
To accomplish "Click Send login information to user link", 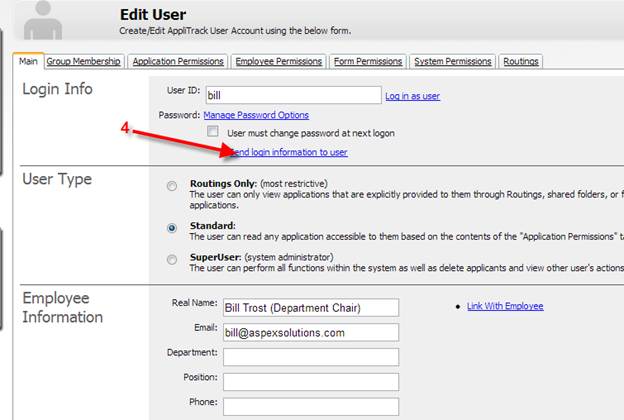I will pos(288,152).
